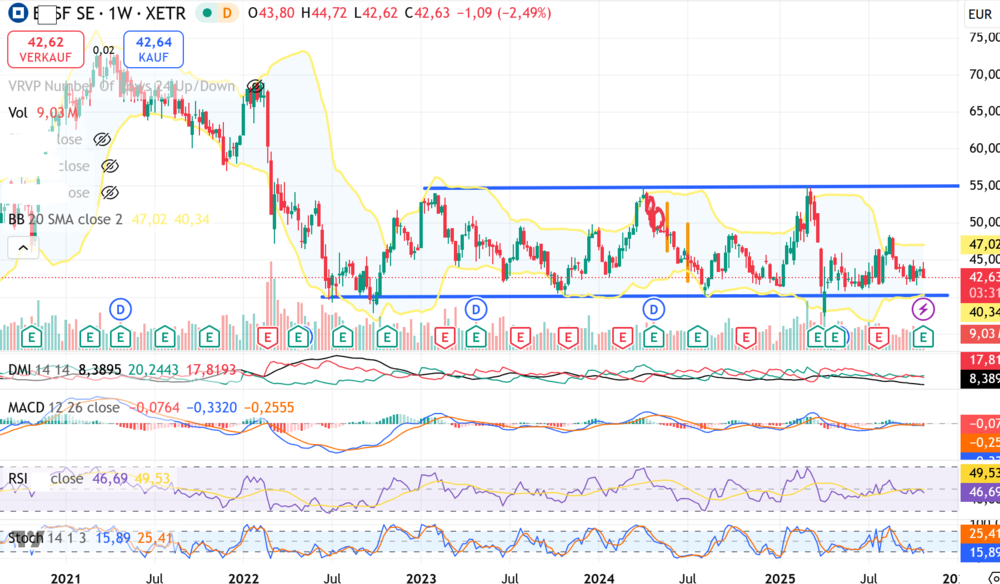This screenshot has width=1000, height=584.
Task: Click the green E earnings badge at far right
Action: click(921, 337)
